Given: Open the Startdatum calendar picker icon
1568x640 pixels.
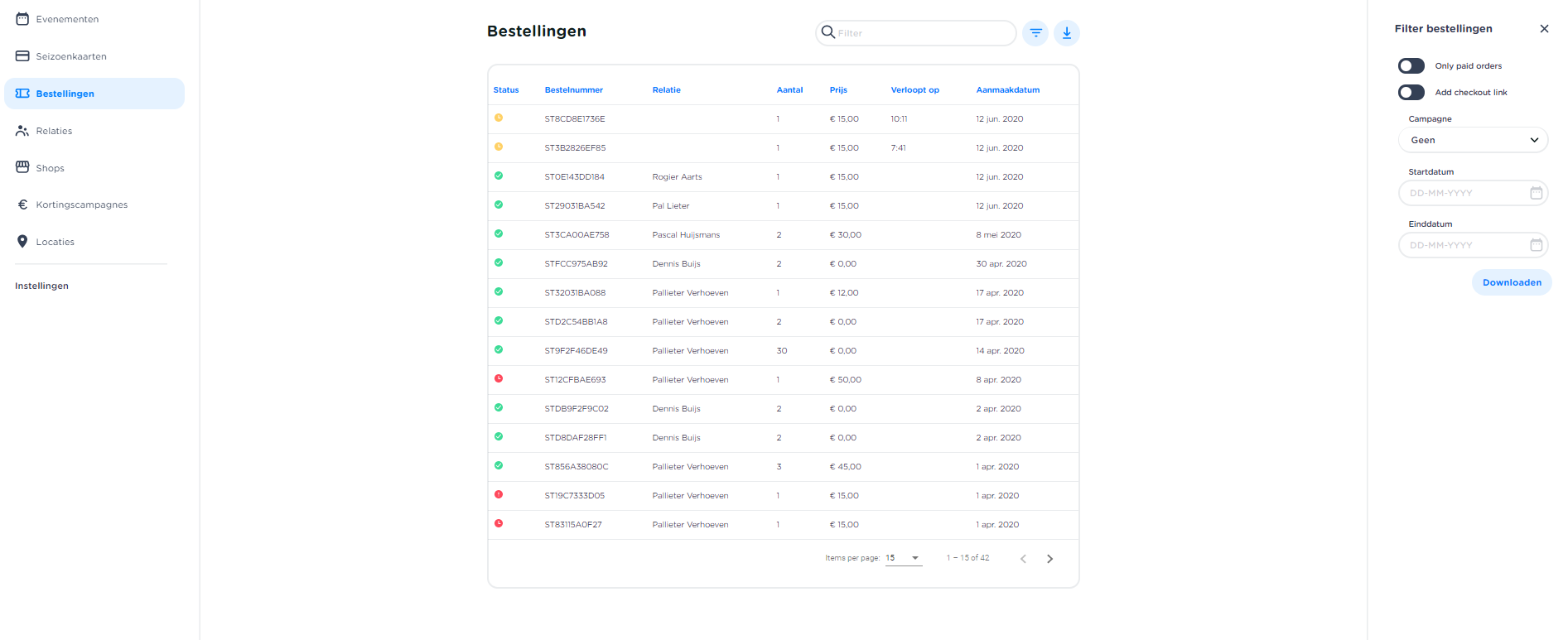Looking at the screenshot, I should [1536, 193].
